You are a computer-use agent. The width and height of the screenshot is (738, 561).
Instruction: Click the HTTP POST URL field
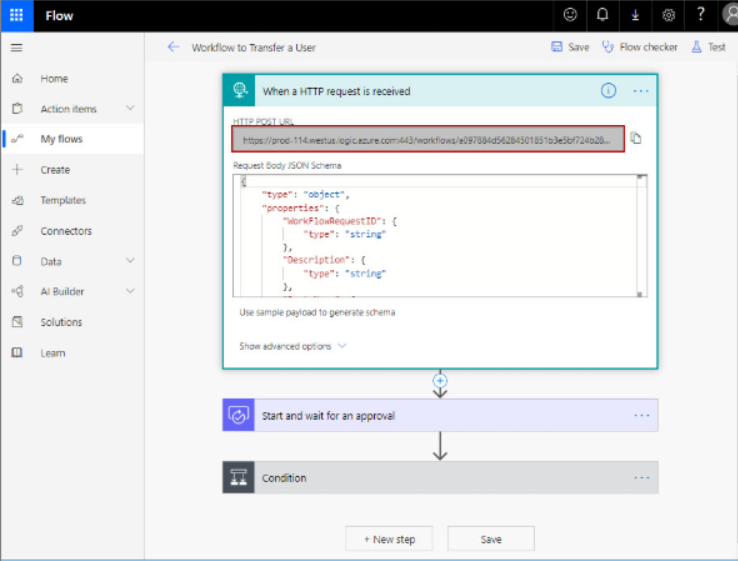click(x=428, y=139)
